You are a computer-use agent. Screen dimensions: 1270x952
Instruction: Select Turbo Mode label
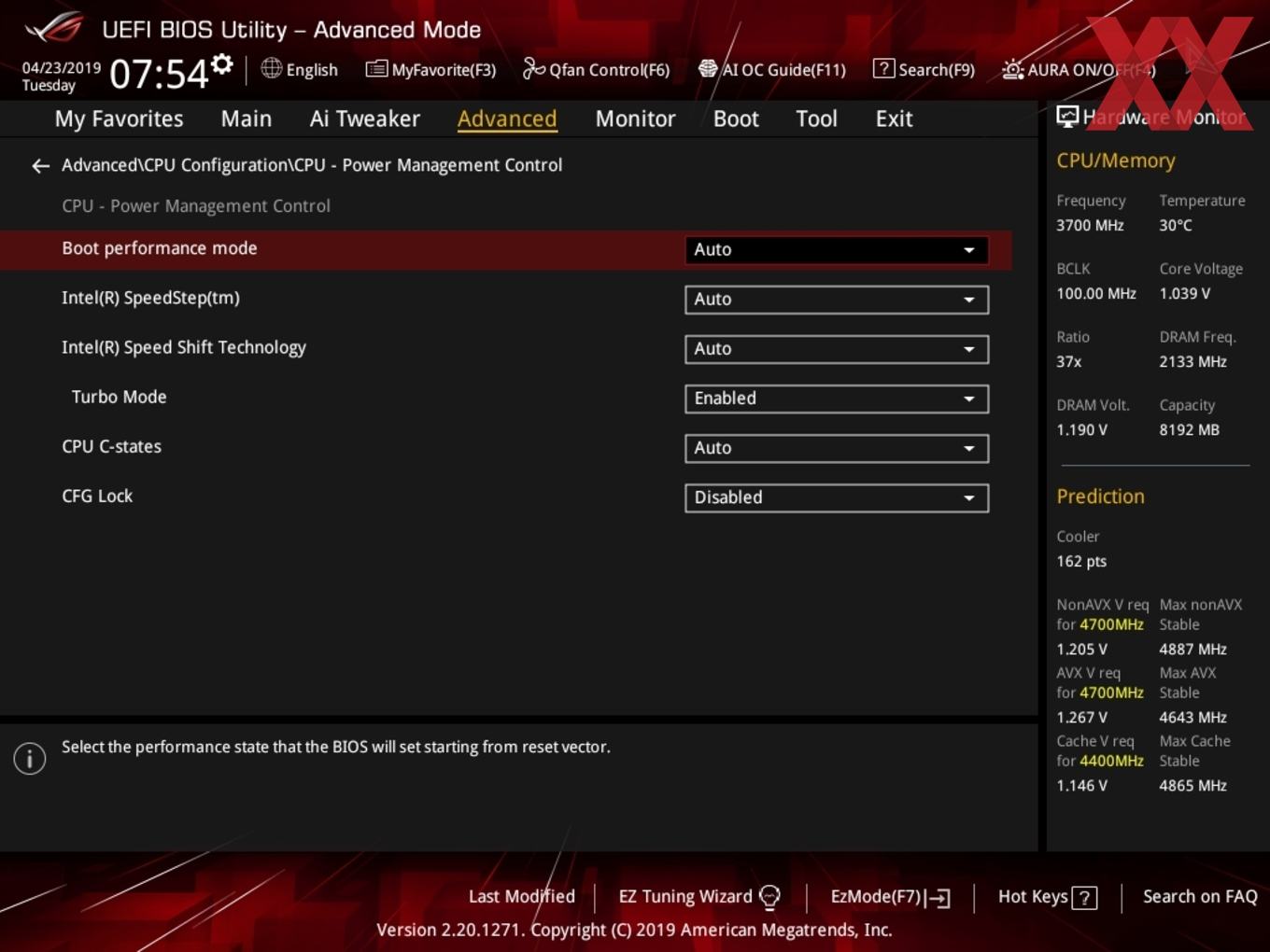(x=119, y=397)
